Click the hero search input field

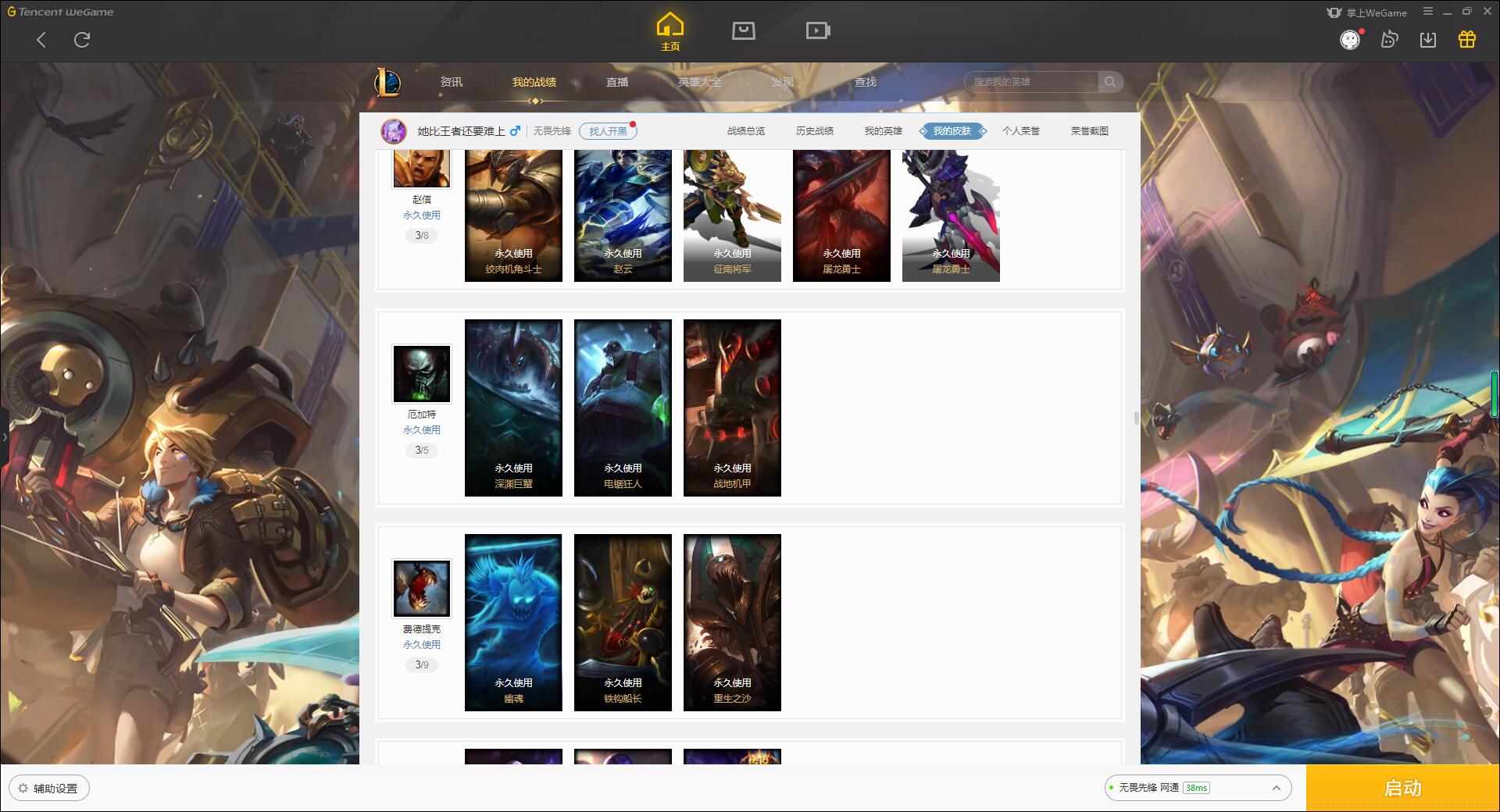[x=1031, y=82]
